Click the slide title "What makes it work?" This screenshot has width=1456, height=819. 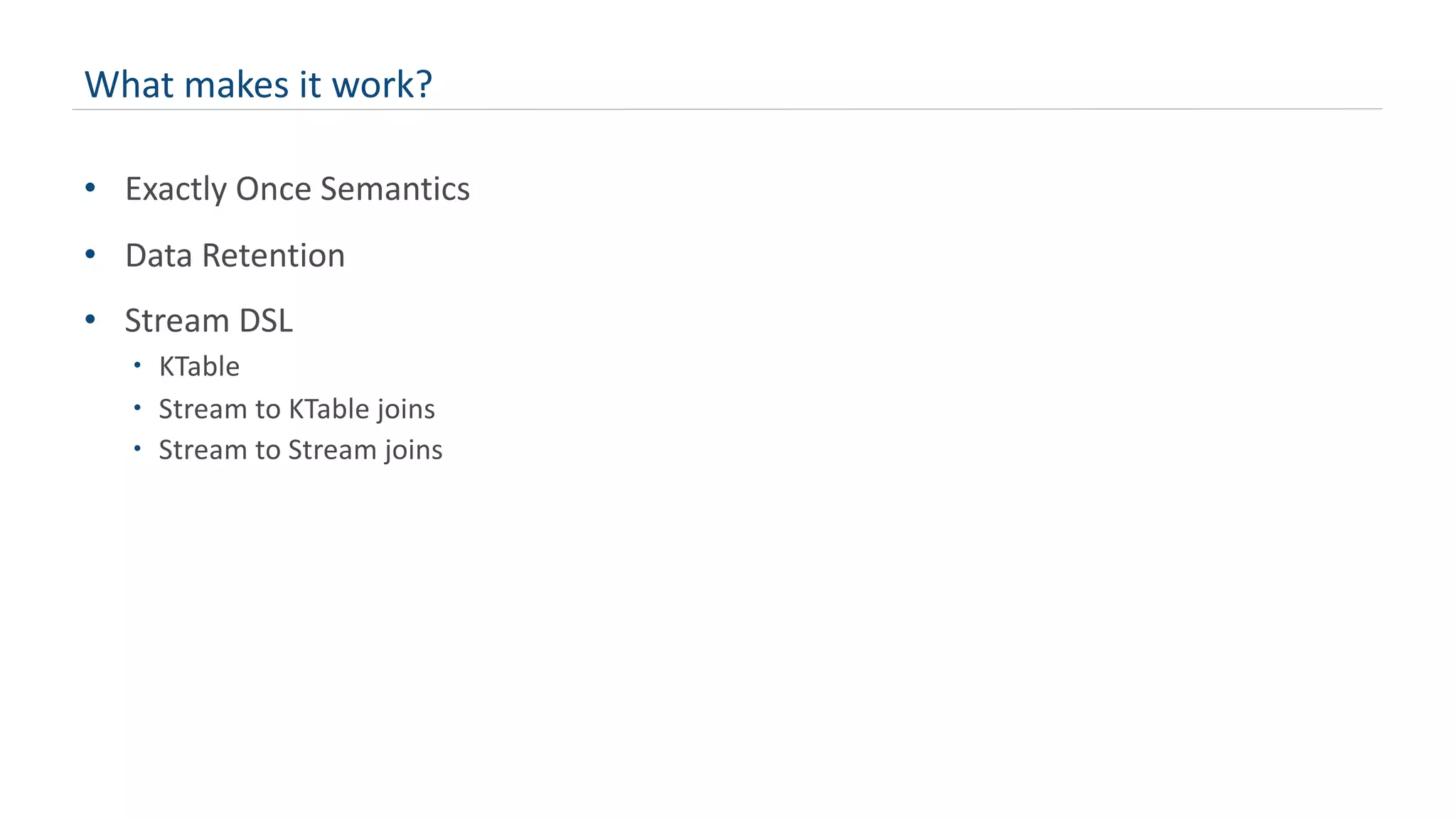coord(258,85)
